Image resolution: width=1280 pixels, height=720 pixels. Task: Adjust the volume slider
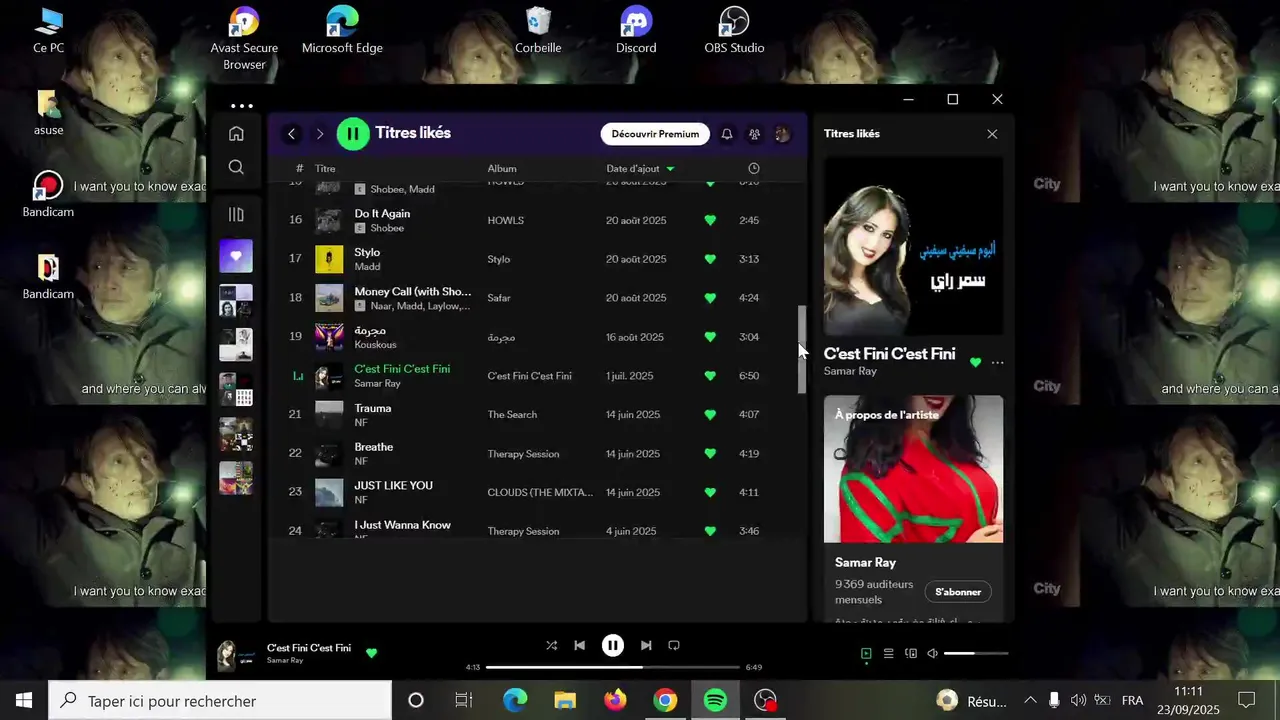[x=975, y=654]
